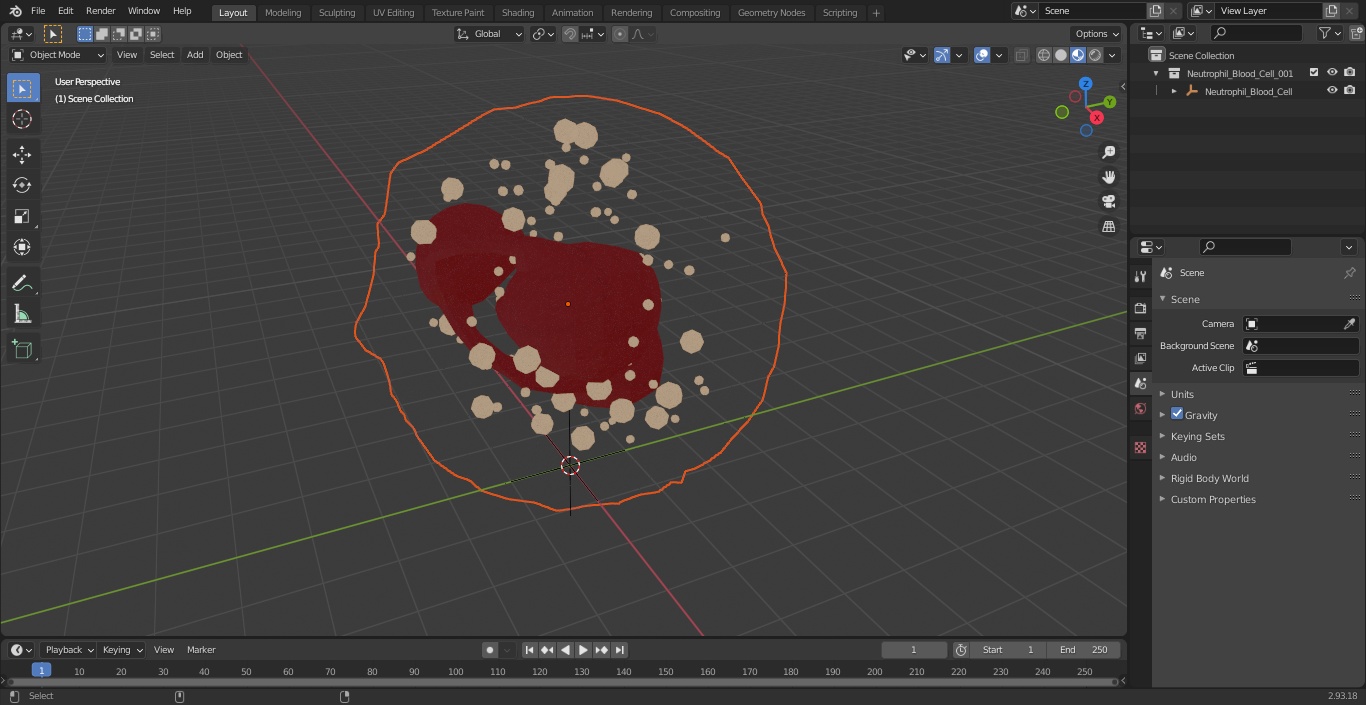Open the Global orientation dropdown
This screenshot has width=1366, height=705.
click(489, 34)
